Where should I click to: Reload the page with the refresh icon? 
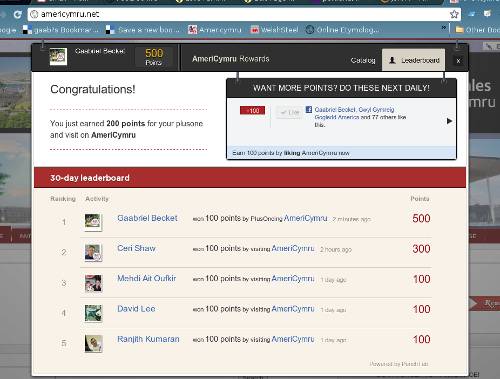coord(17,14)
